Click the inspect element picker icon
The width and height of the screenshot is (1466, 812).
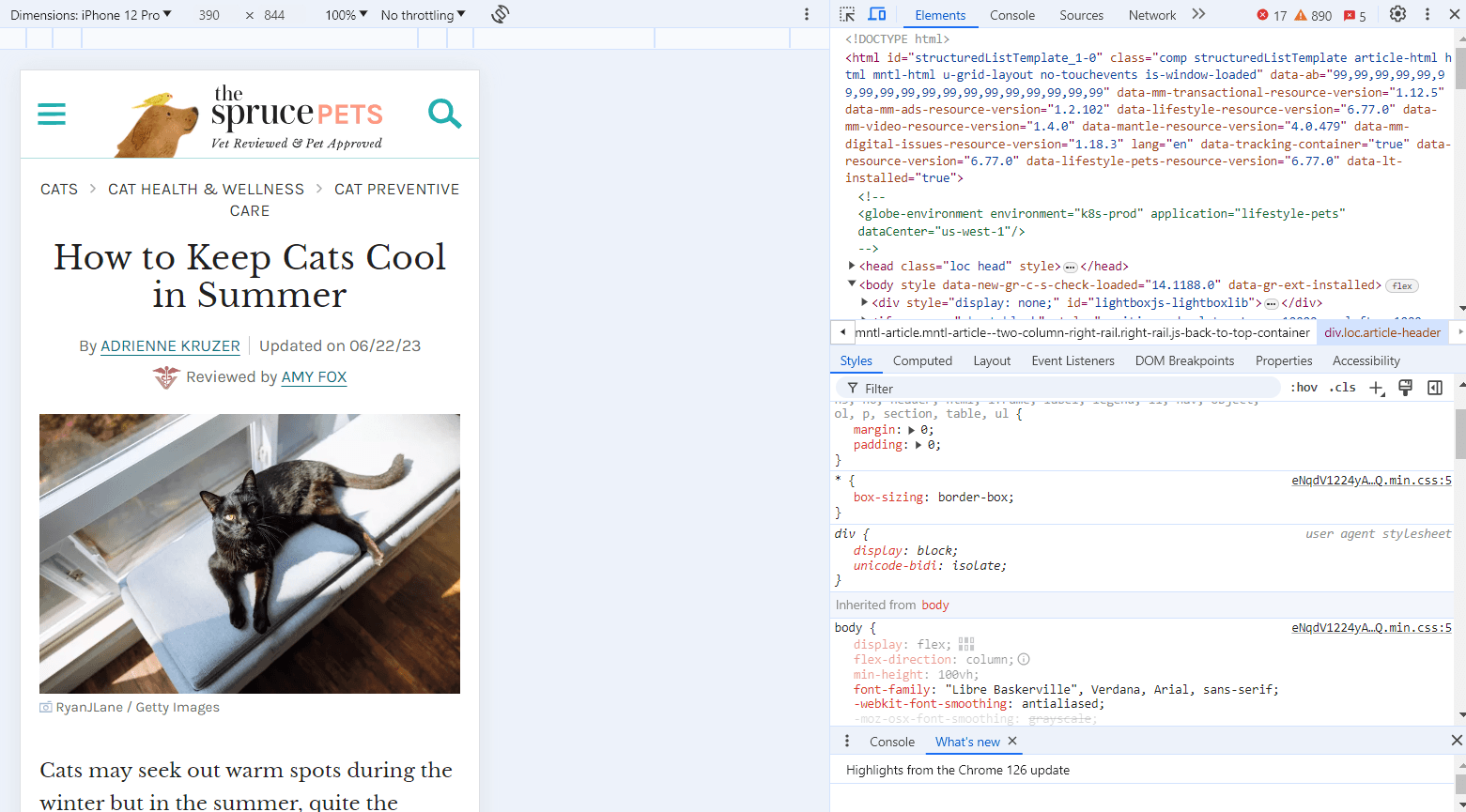click(847, 14)
